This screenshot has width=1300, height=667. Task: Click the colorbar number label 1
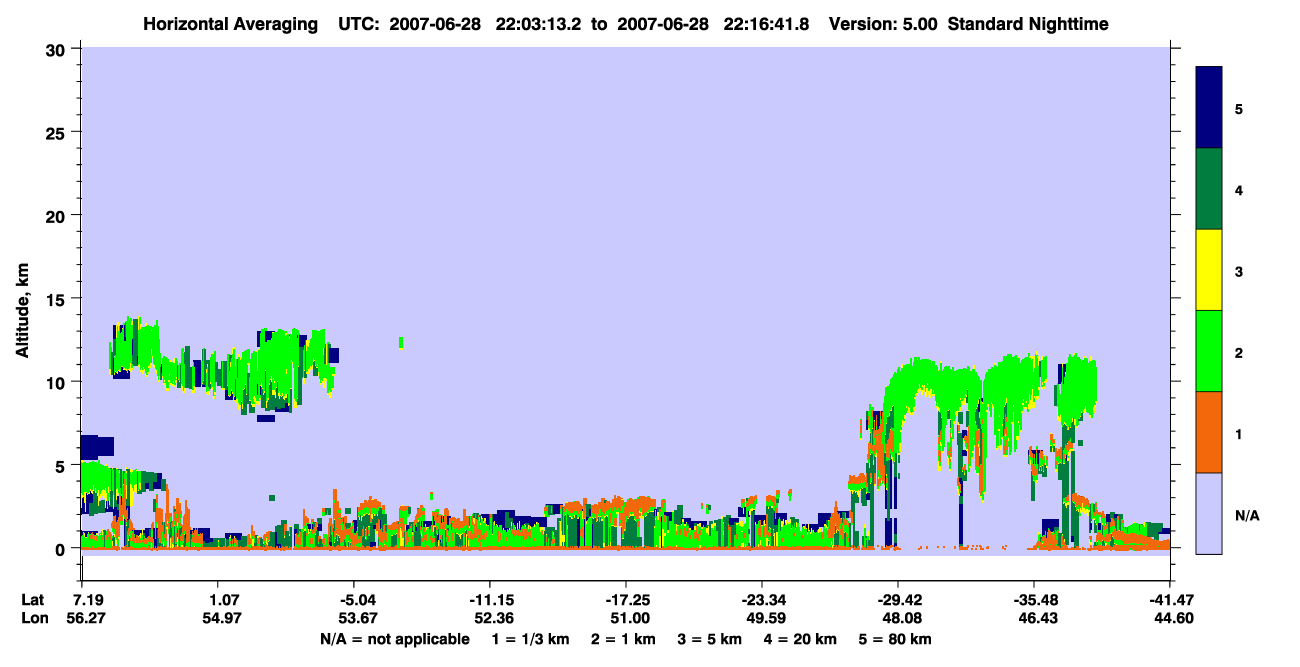[1239, 435]
